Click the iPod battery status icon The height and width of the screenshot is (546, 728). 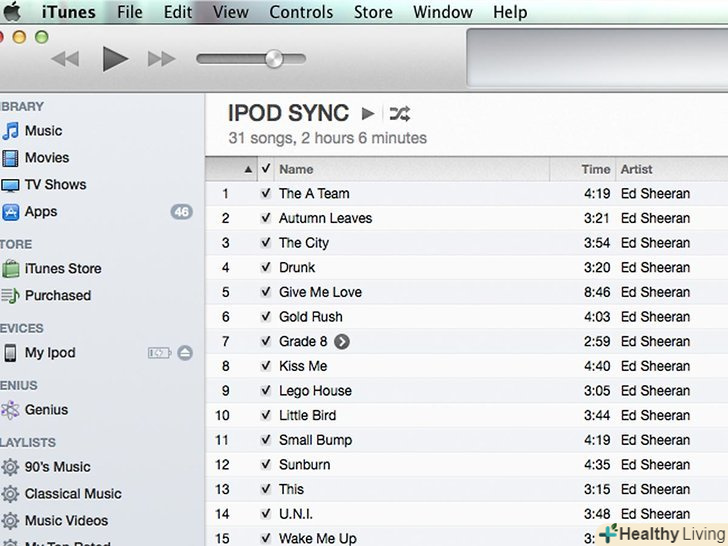point(159,353)
